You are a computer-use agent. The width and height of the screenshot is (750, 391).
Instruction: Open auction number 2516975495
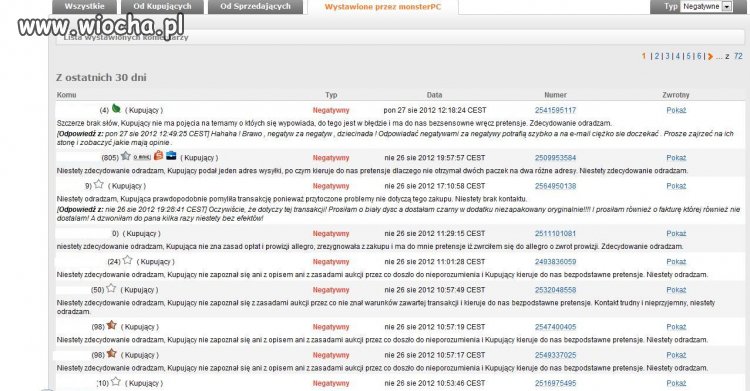click(555, 383)
